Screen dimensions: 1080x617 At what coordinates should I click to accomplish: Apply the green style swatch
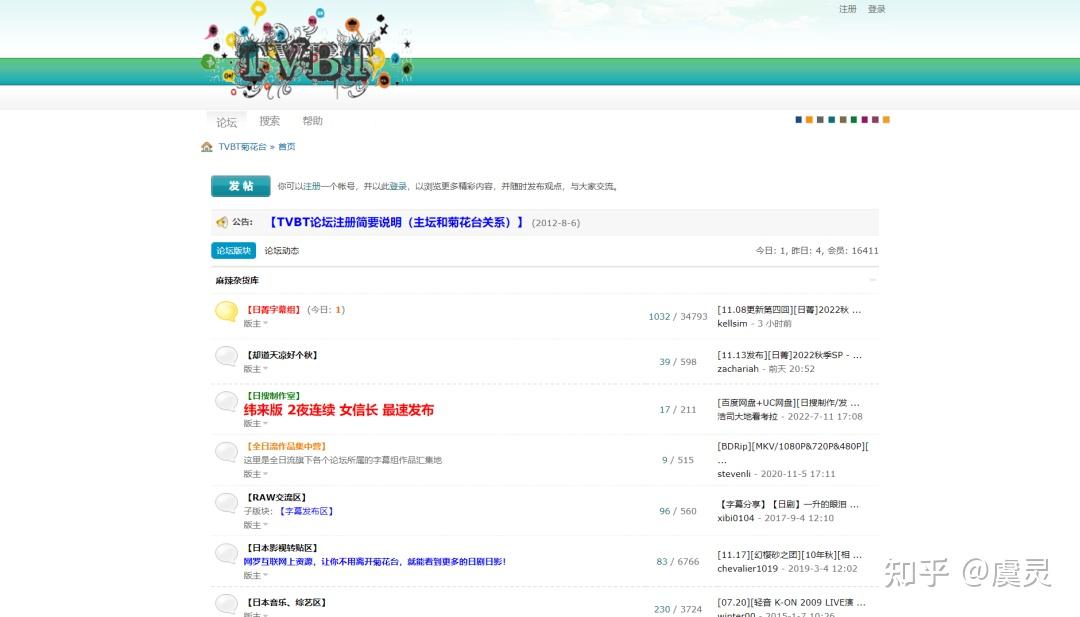pos(853,120)
